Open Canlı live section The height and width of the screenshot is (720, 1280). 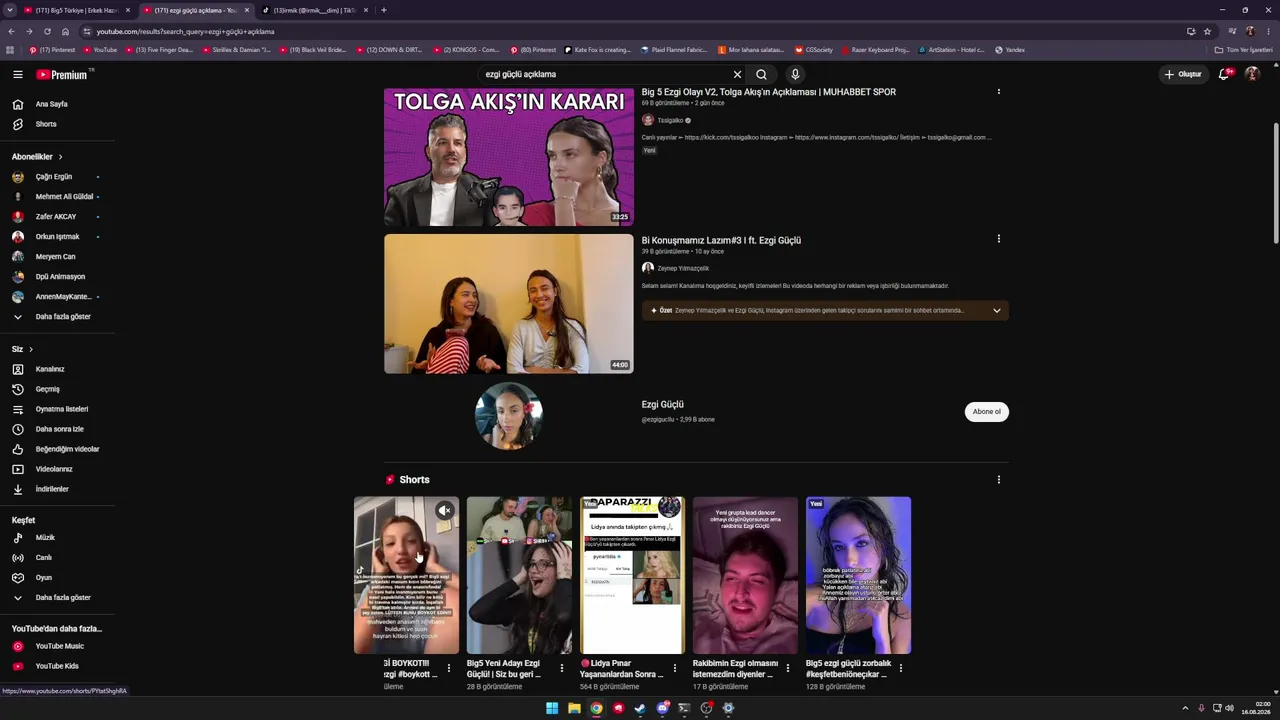click(44, 558)
